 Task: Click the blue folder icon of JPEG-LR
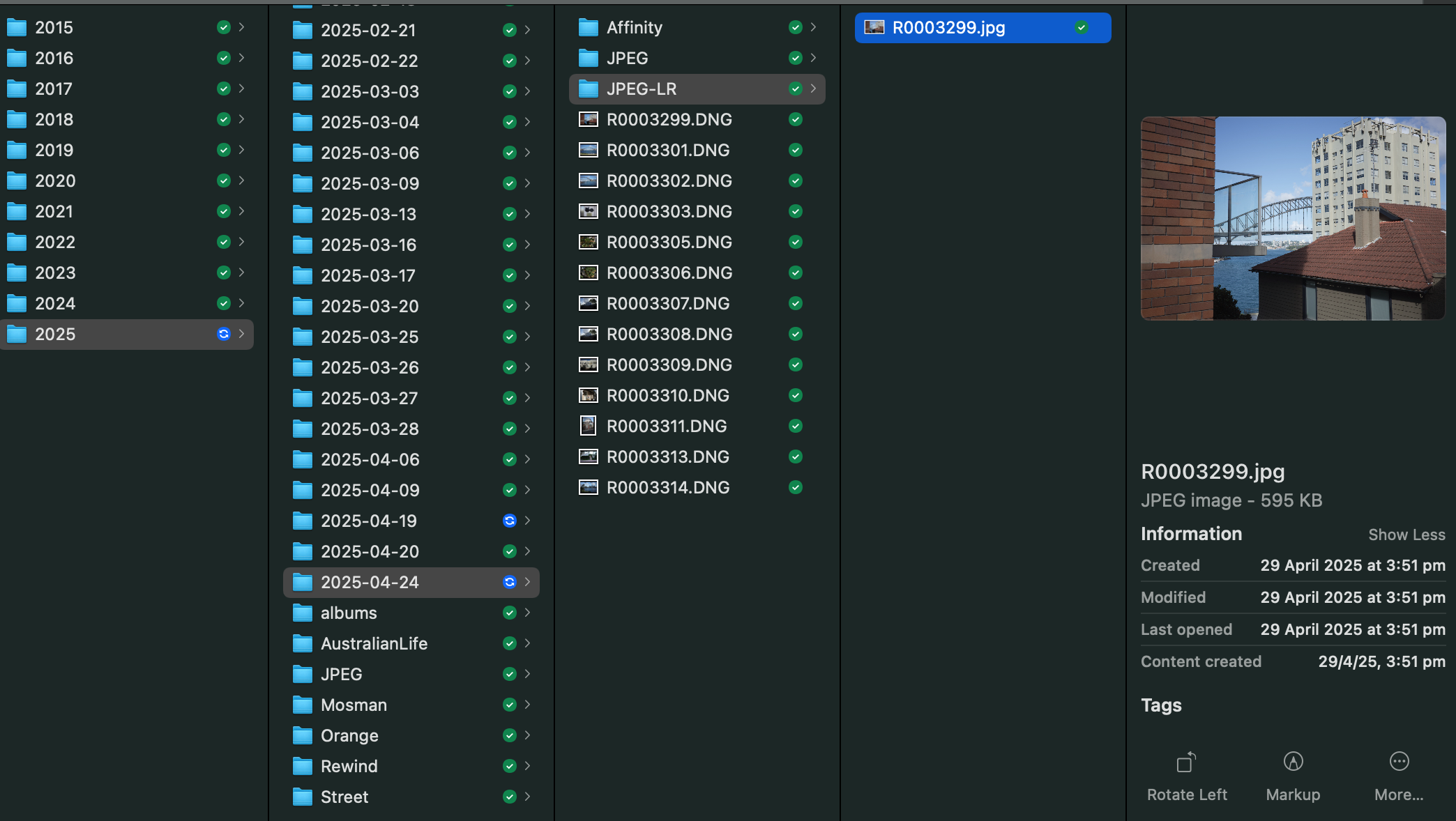586,89
